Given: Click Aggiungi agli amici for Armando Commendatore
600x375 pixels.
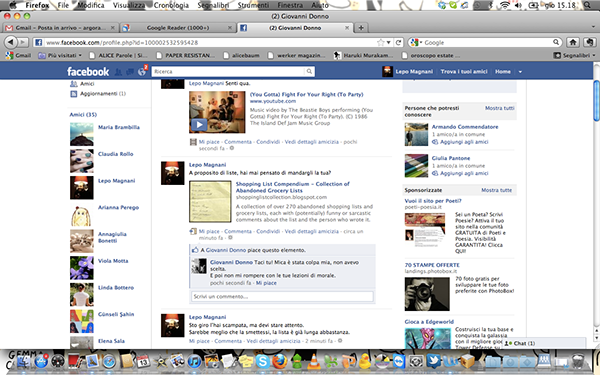Looking at the screenshot, I should point(464,142).
